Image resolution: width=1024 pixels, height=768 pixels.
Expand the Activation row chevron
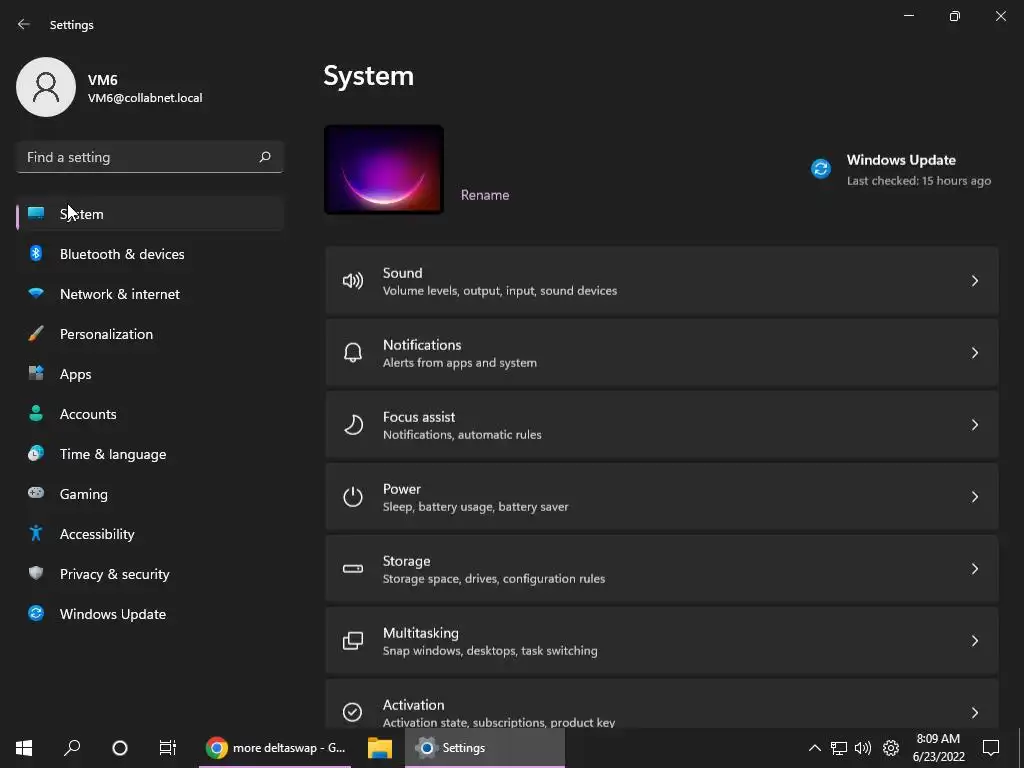click(974, 712)
